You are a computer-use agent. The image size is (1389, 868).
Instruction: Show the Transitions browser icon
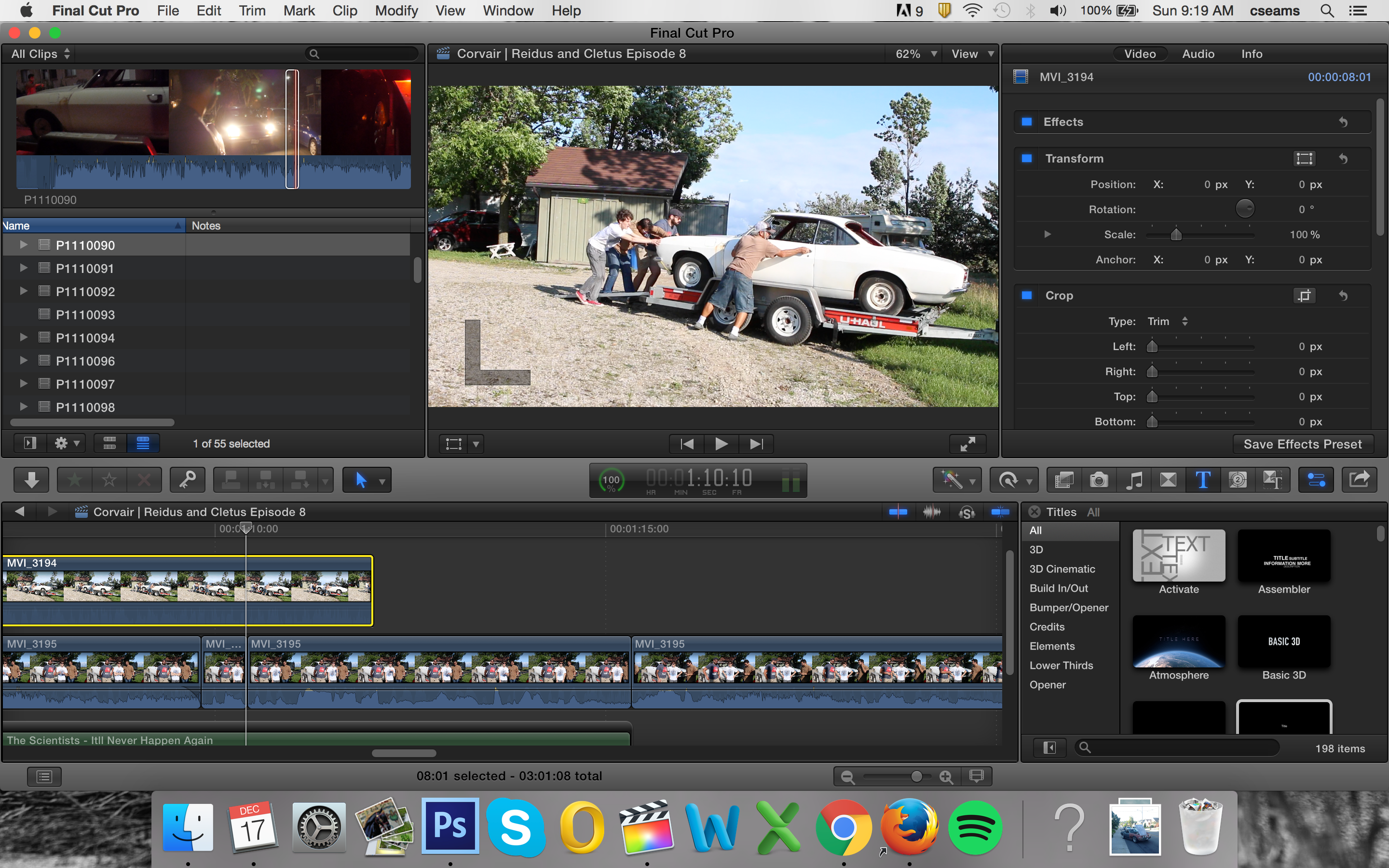click(x=1168, y=480)
